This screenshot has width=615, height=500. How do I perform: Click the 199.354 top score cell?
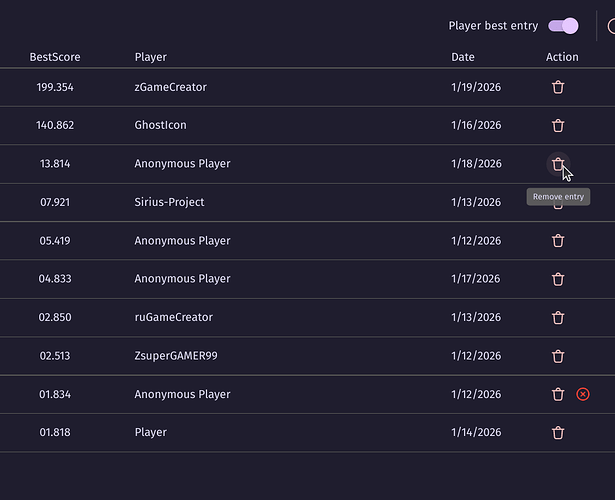point(55,87)
